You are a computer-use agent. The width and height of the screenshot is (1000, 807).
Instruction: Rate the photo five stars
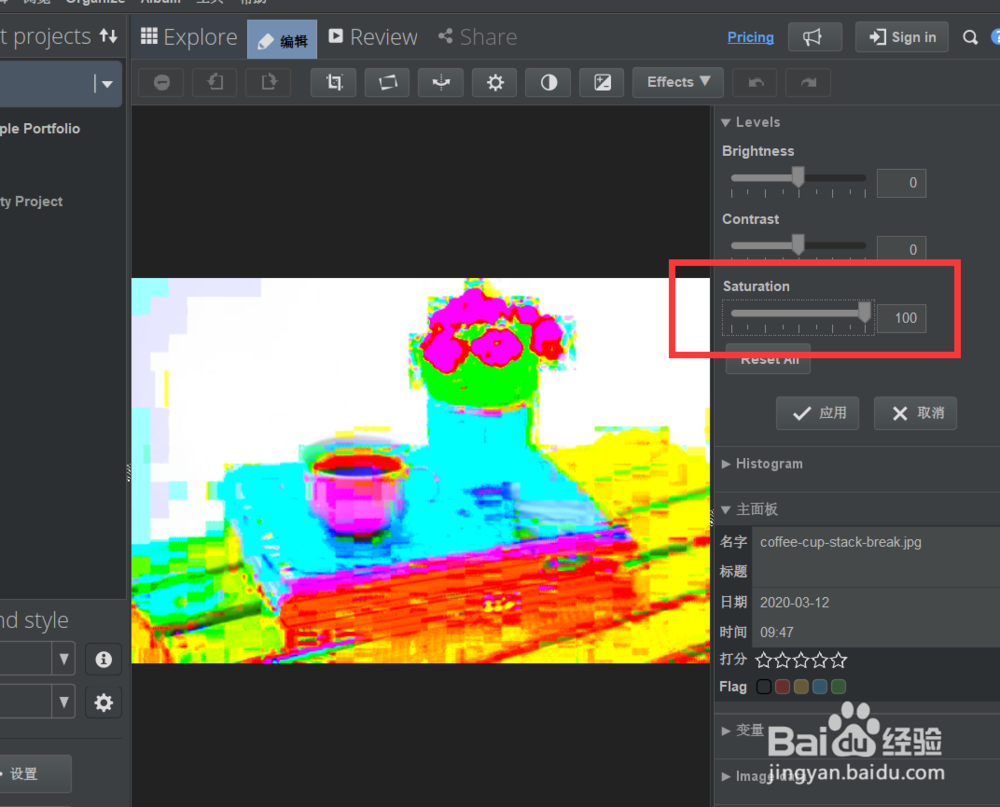click(x=839, y=660)
